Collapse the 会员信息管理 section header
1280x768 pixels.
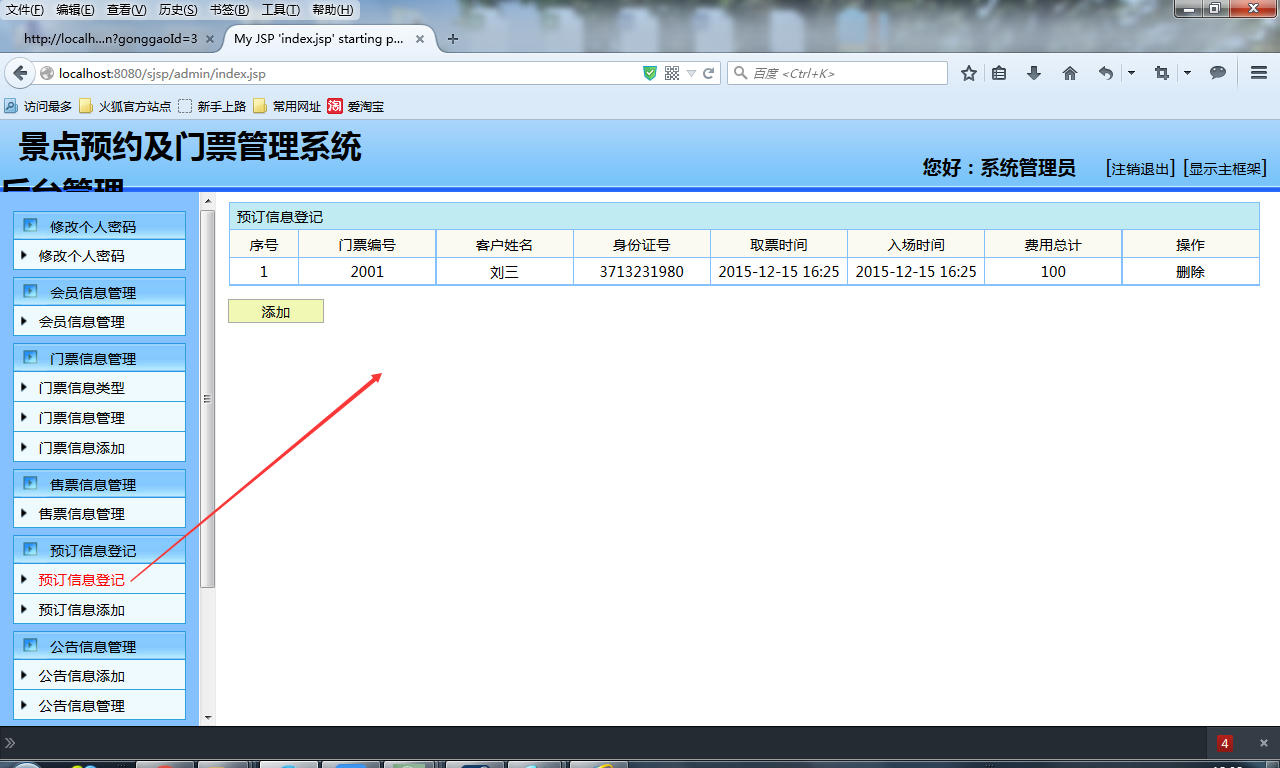[99, 293]
